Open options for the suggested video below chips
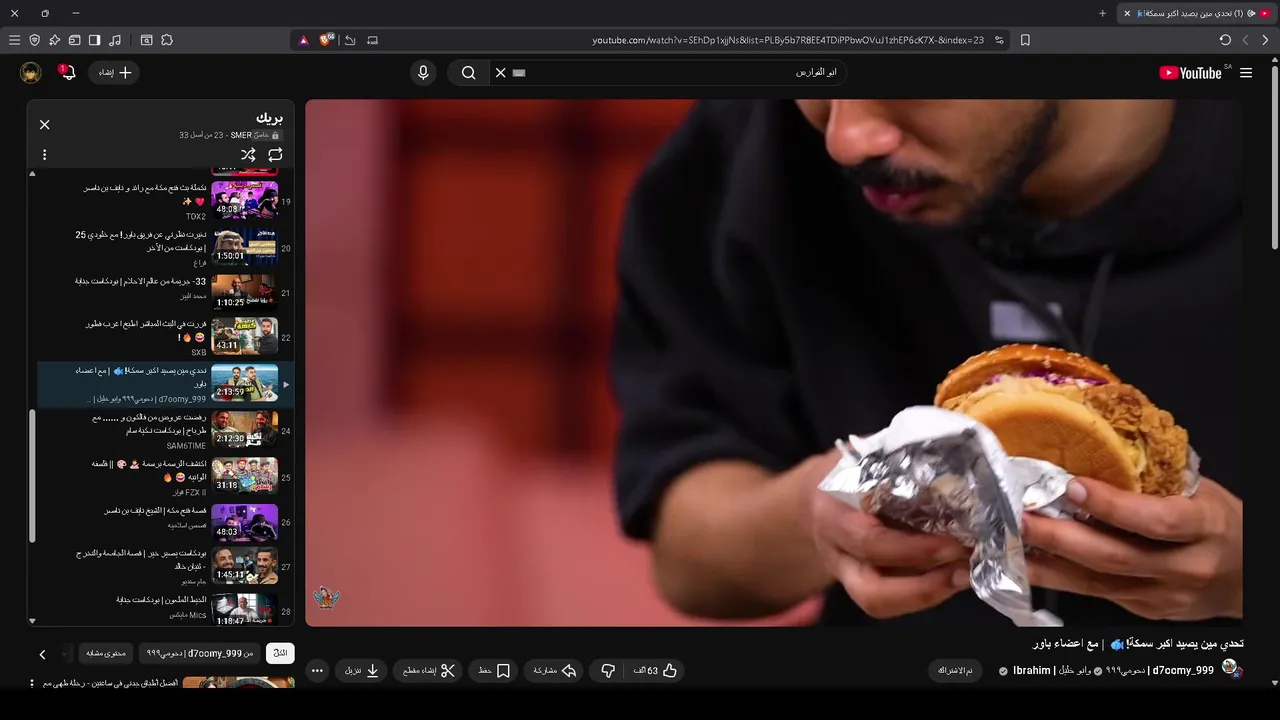Screen dimensions: 1280x720 (32, 684)
